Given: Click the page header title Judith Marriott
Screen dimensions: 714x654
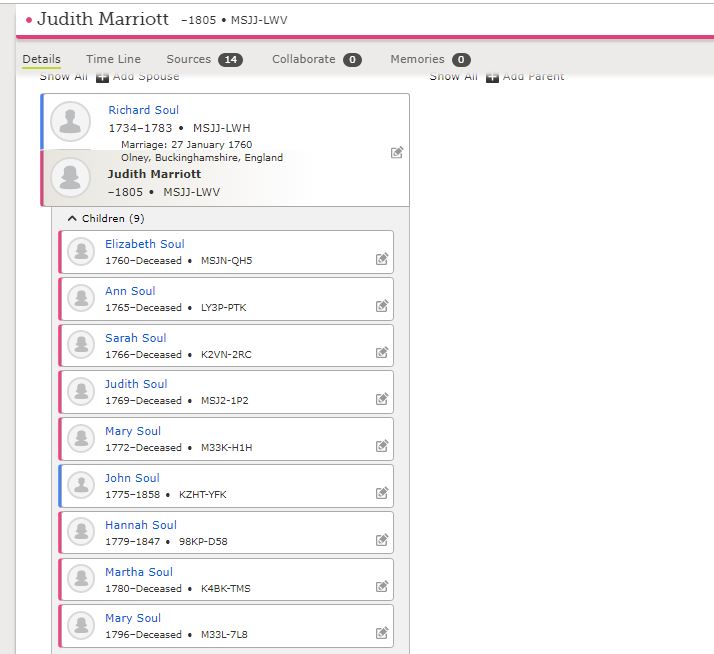Looking at the screenshot, I should 103,19.
